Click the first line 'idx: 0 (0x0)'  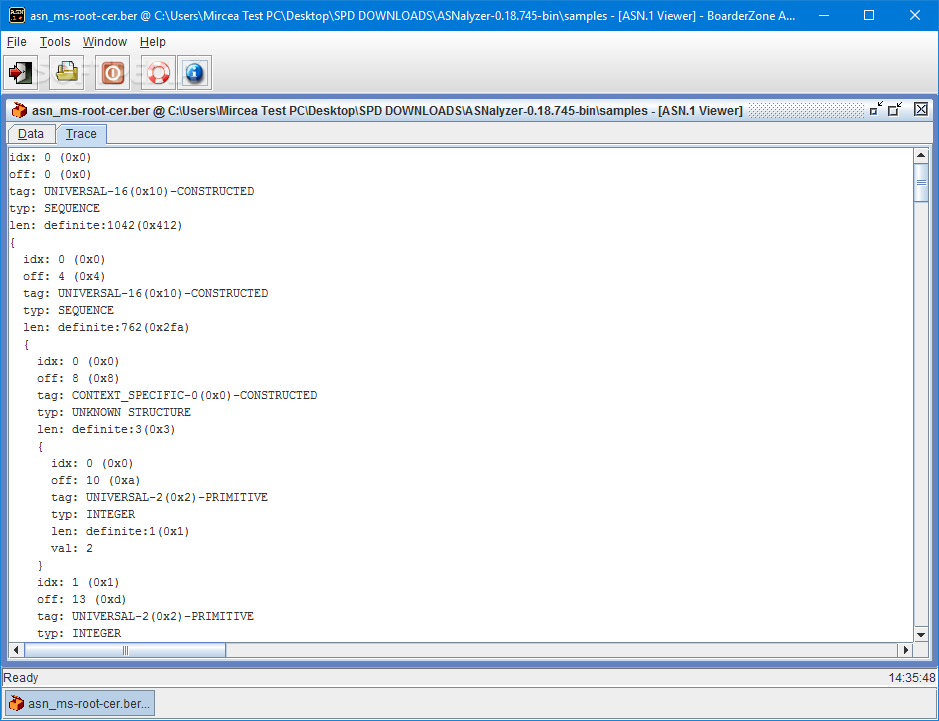click(x=50, y=157)
